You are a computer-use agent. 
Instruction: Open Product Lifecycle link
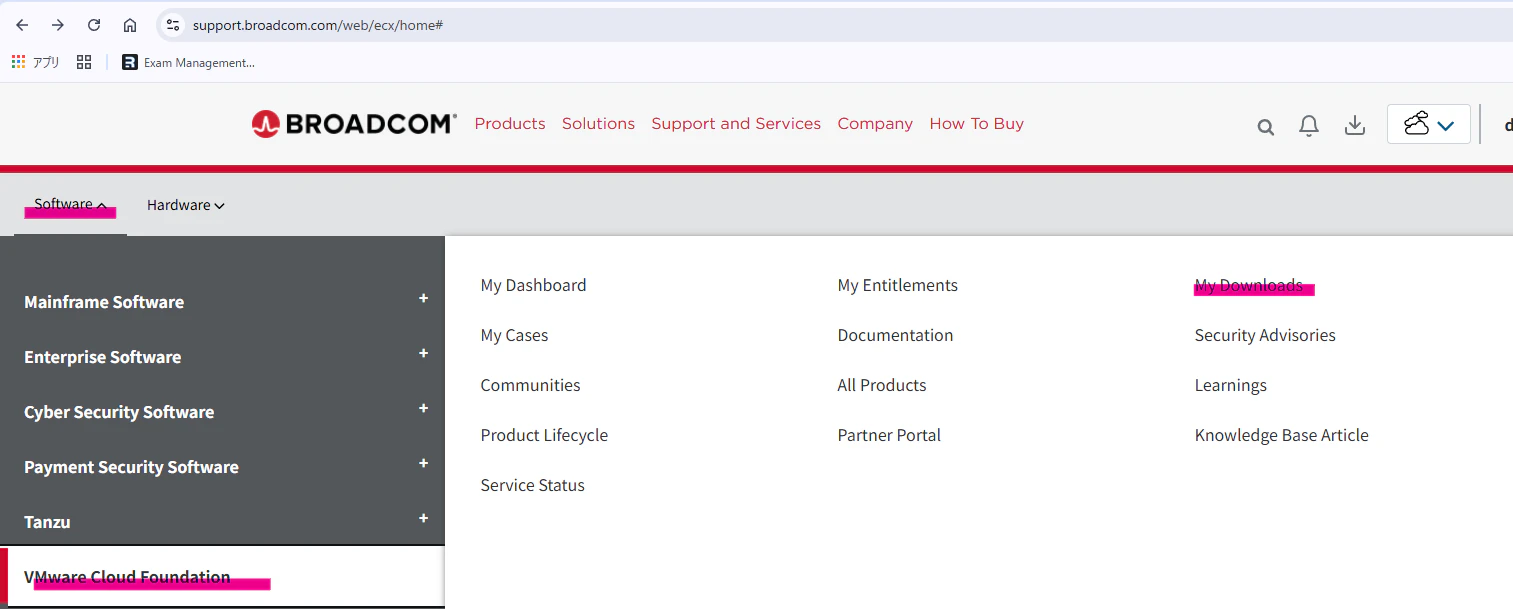(x=544, y=435)
